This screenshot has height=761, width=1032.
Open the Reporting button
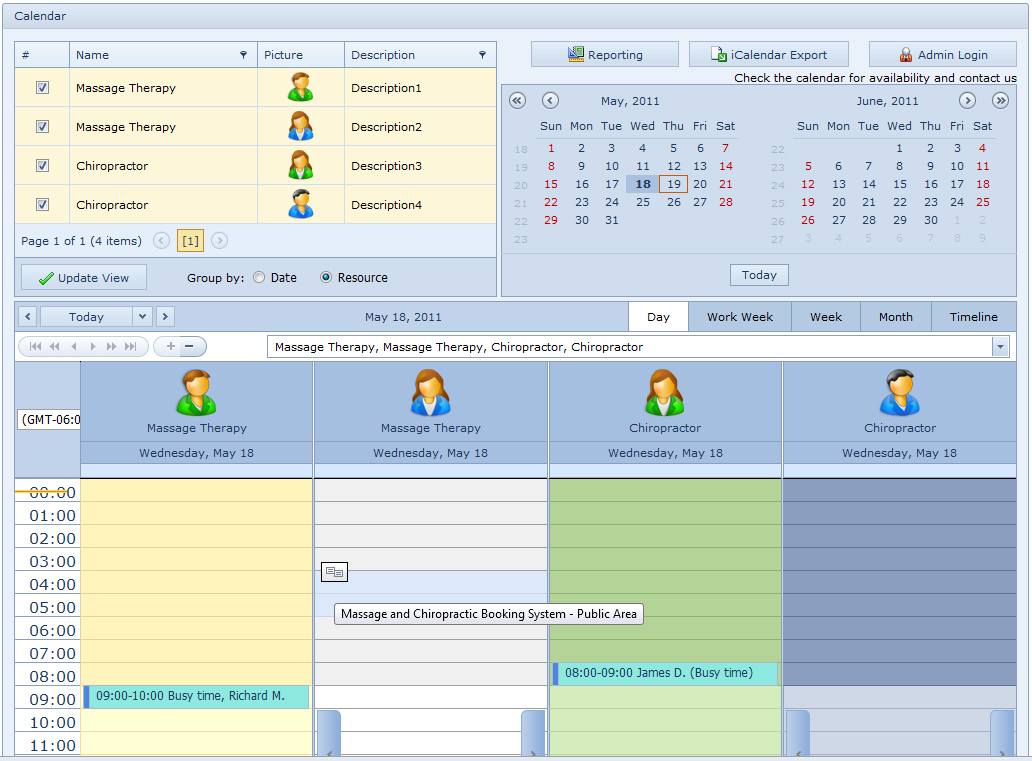604,55
